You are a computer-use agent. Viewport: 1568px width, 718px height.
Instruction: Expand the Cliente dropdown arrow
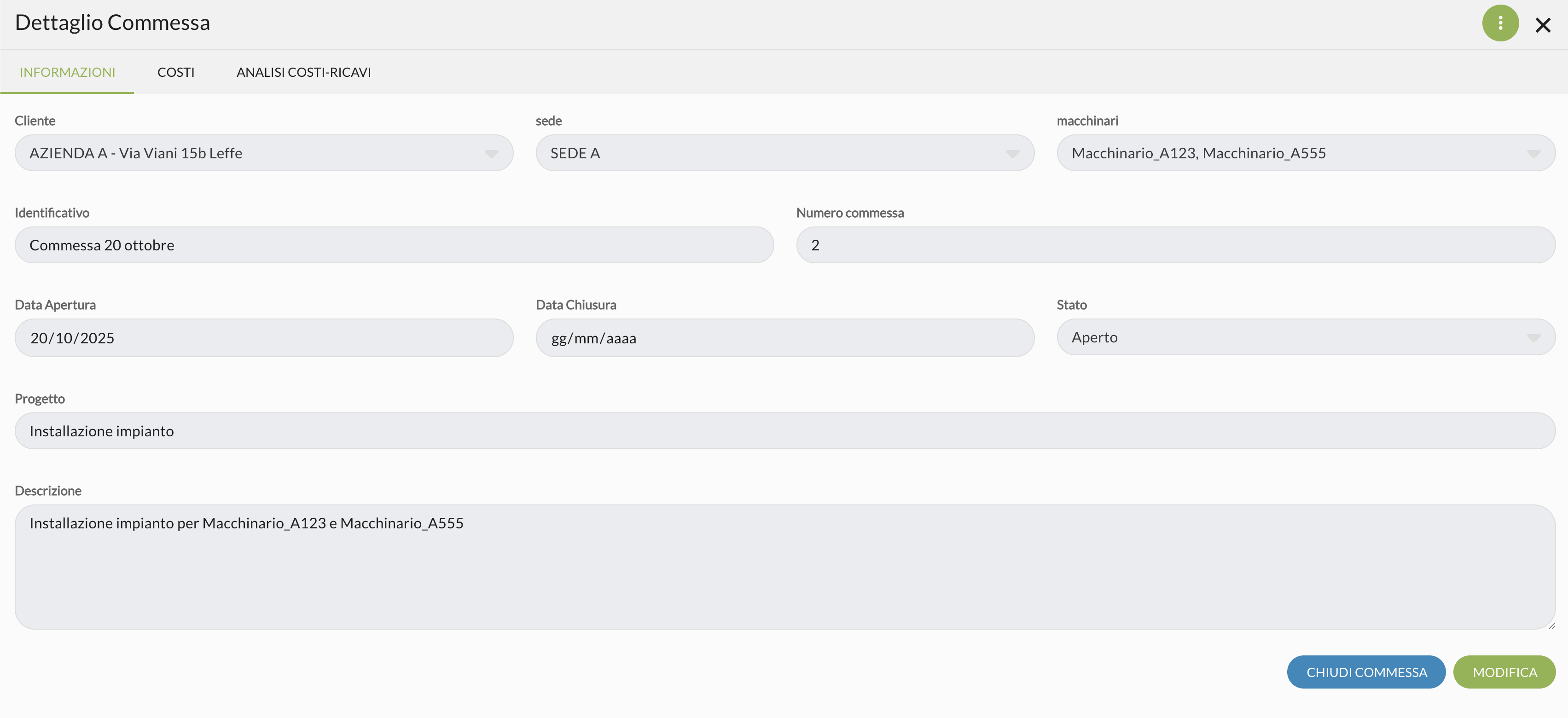coord(491,154)
